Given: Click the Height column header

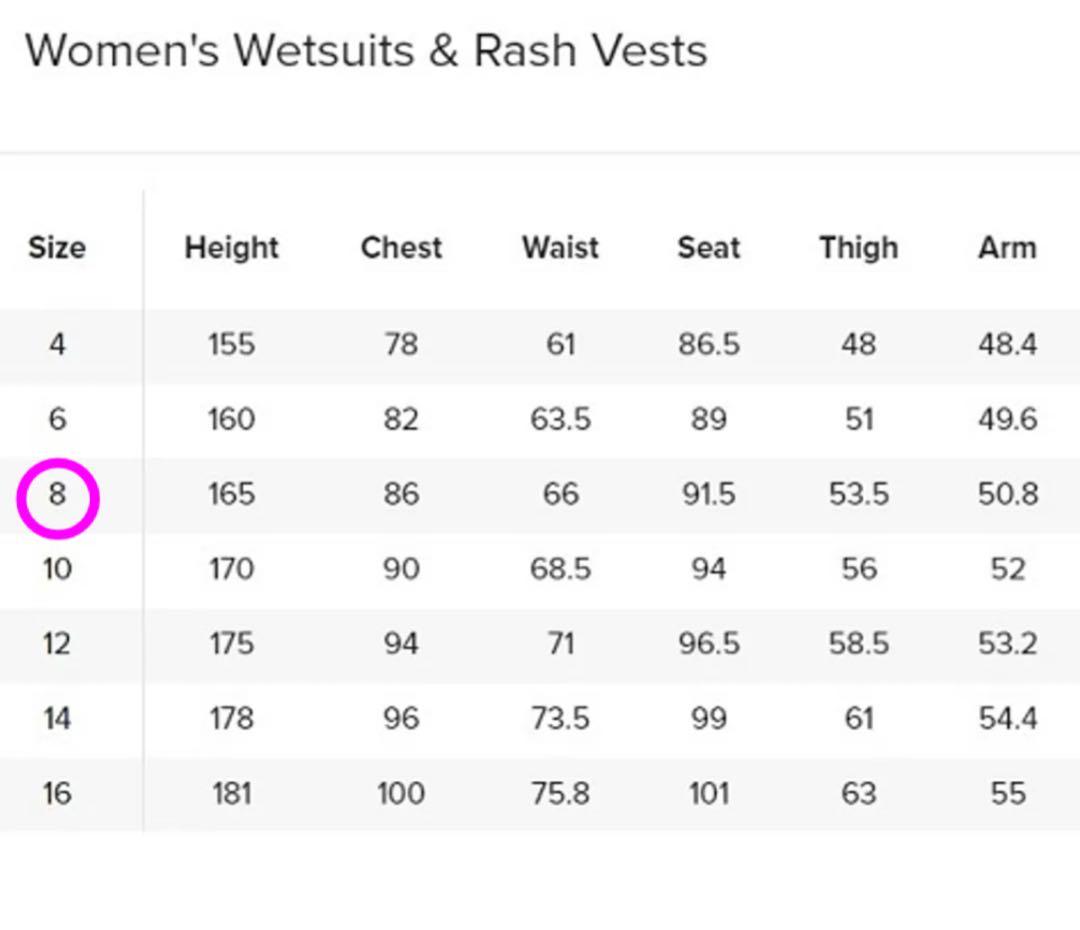Looking at the screenshot, I should pyautogui.click(x=231, y=248).
